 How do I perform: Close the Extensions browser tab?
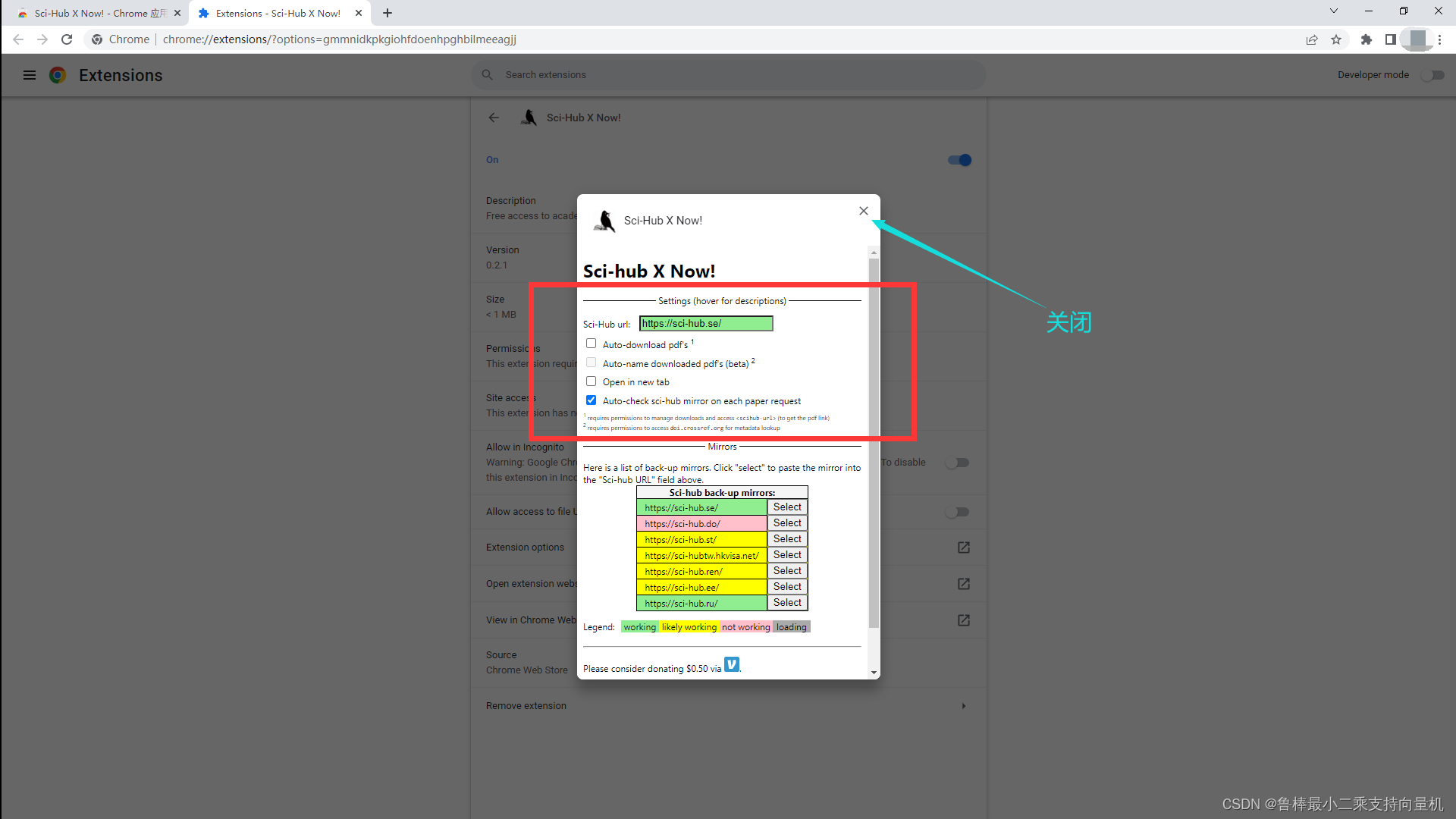point(359,13)
